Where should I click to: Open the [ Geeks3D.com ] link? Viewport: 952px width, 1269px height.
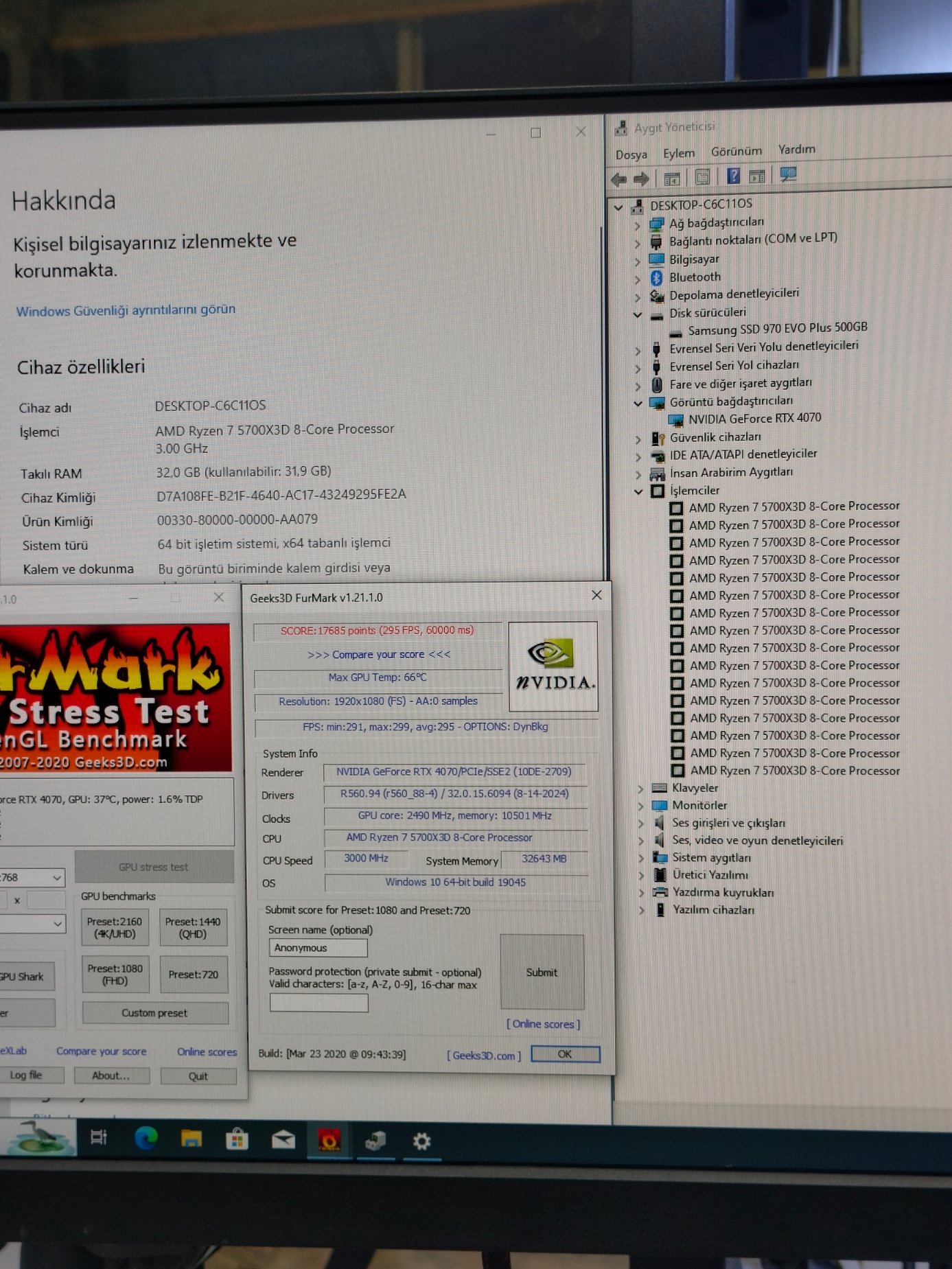(484, 1056)
